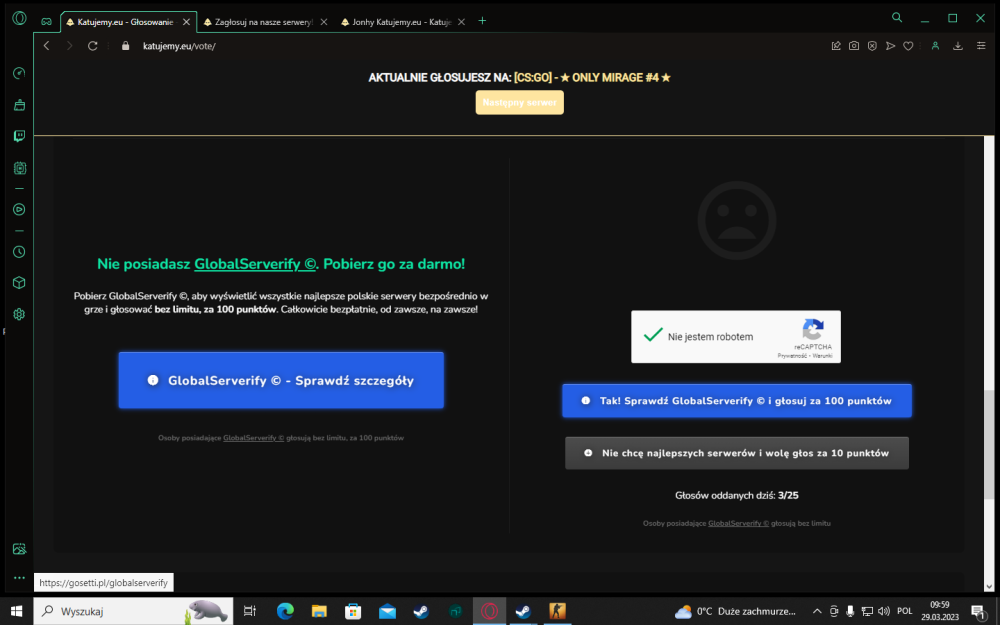Image resolution: width=1000 pixels, height=625 pixels.
Task: Open Twitch panel in sidebar
Action: (19, 136)
